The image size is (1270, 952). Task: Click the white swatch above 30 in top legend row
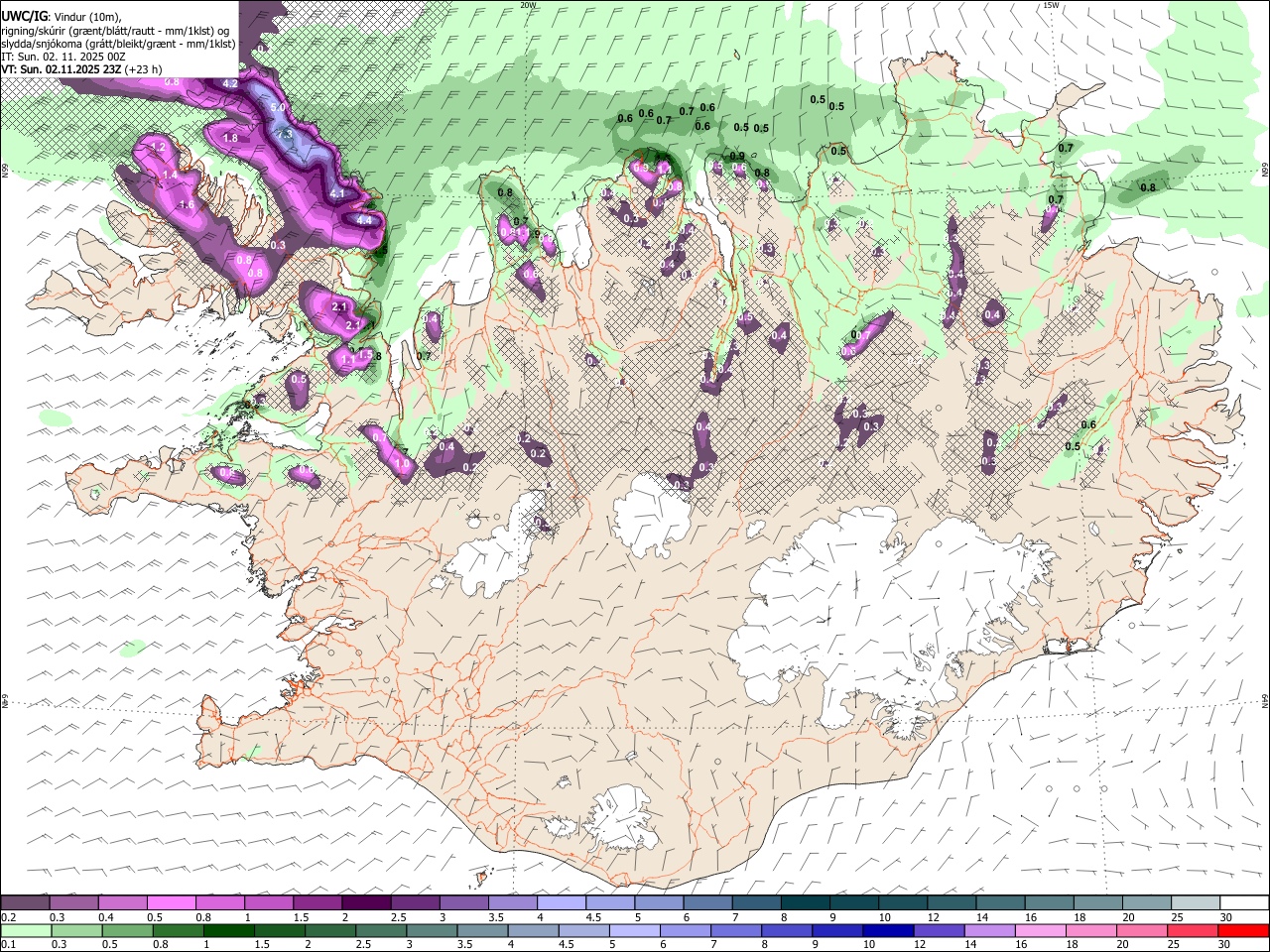tap(1243, 903)
